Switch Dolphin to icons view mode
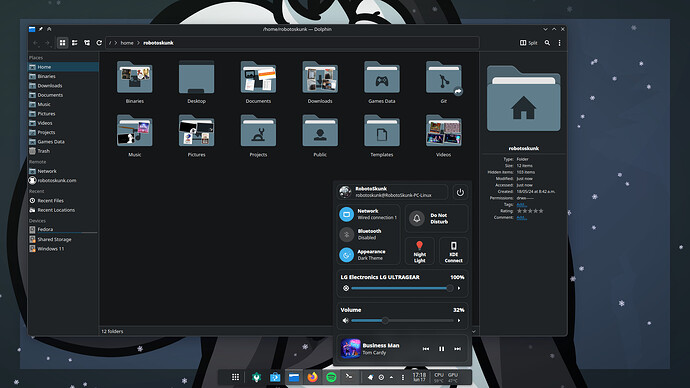Viewport: 690px width, 388px height. (62, 43)
